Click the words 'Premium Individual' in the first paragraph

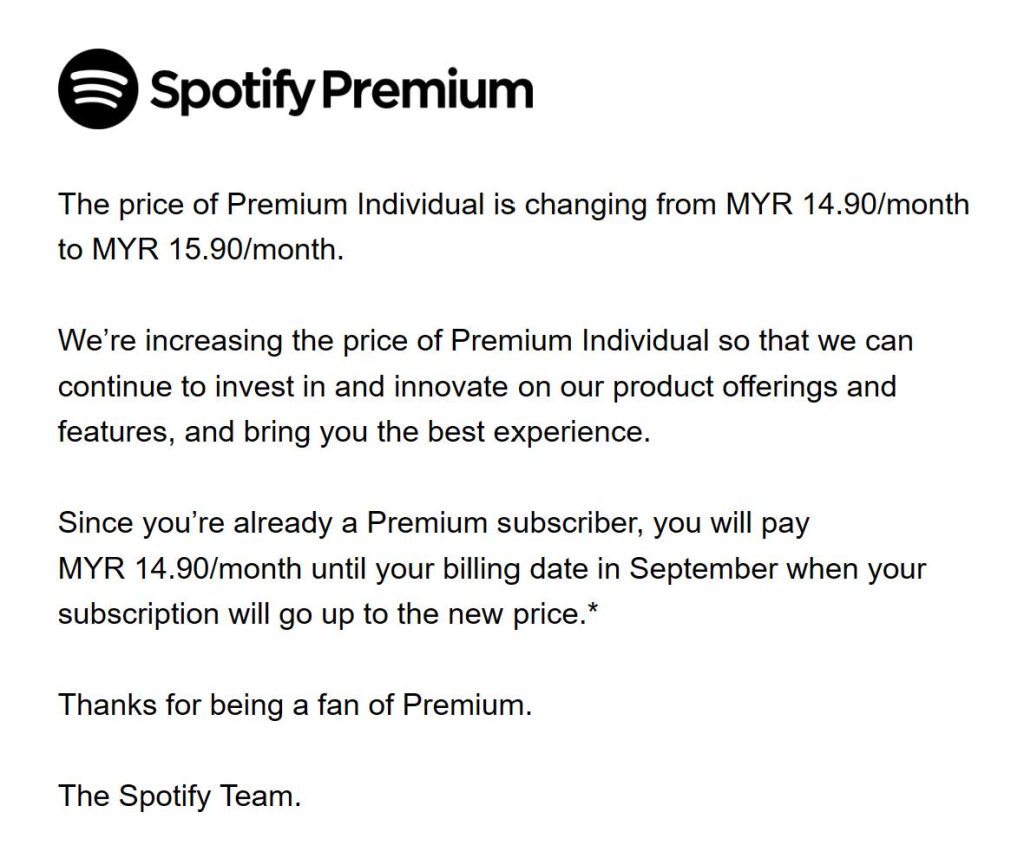click(355, 204)
